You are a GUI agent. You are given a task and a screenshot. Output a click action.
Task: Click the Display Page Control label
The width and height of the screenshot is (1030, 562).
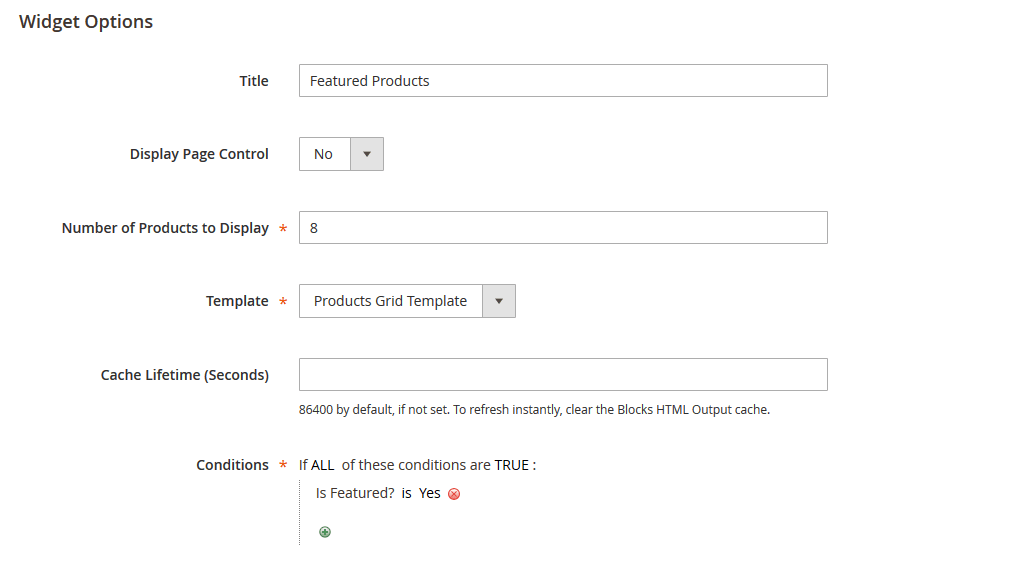tap(199, 154)
